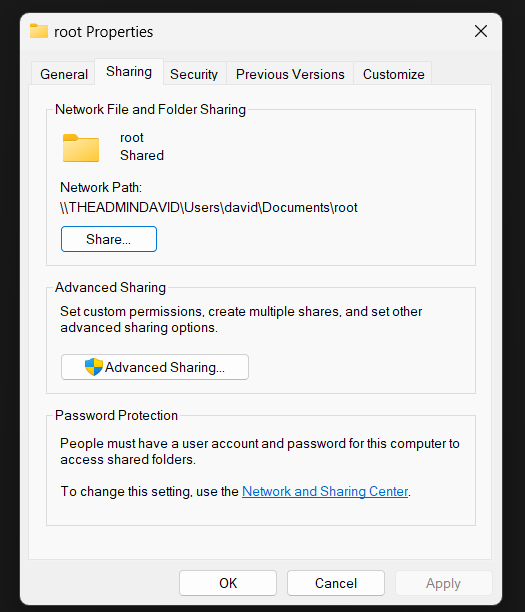Click the 'Shared' status text

coord(142,155)
